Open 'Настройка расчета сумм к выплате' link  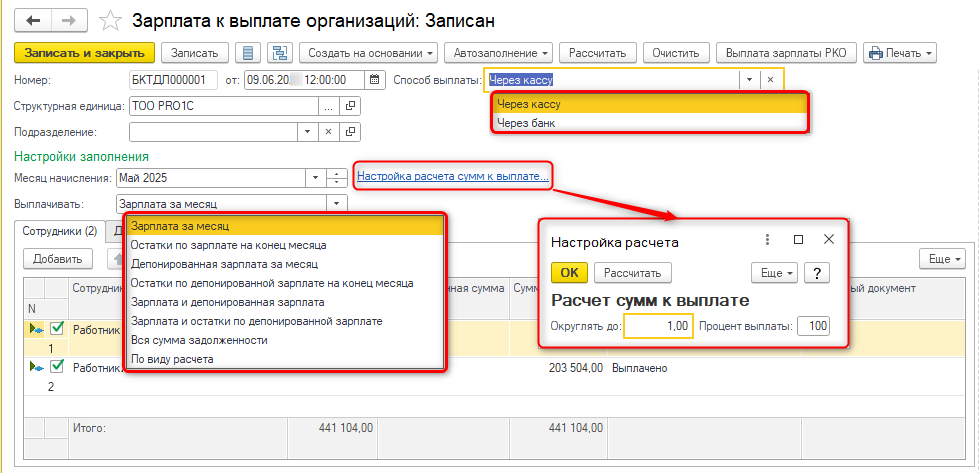coord(452,177)
